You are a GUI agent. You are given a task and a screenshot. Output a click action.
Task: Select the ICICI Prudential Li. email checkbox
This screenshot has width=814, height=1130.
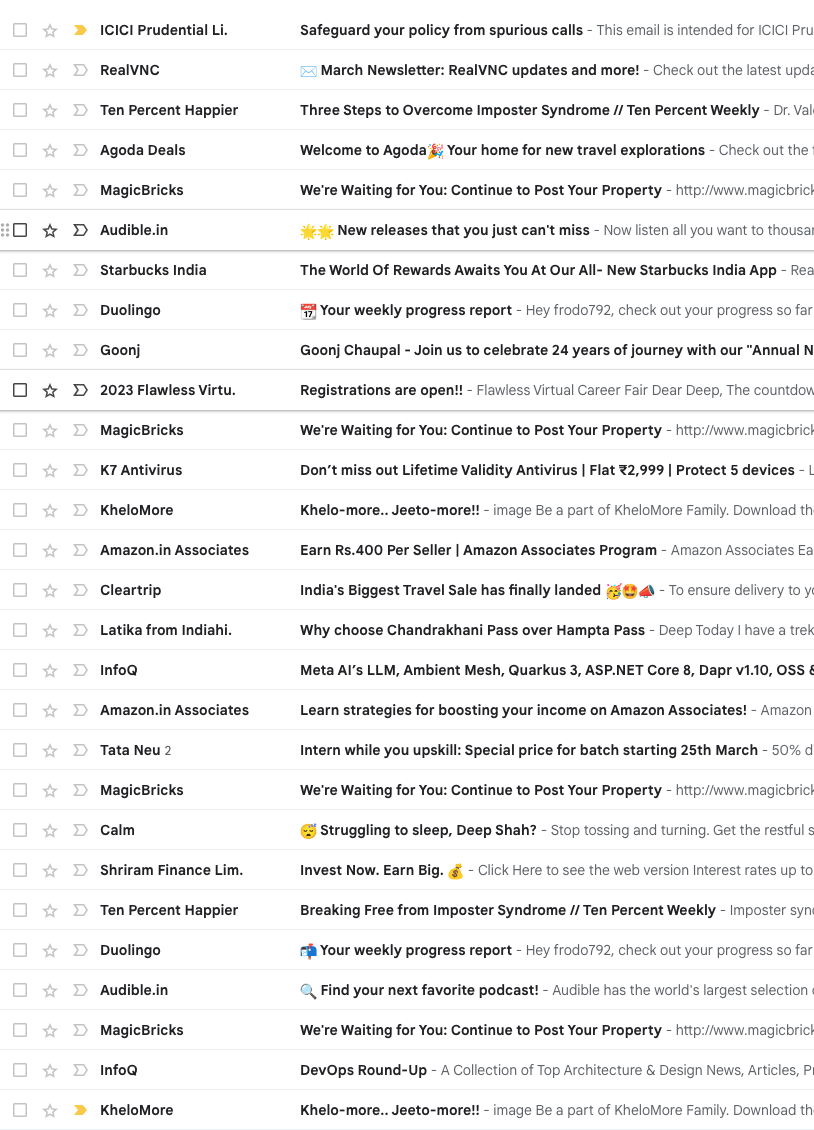(x=20, y=30)
